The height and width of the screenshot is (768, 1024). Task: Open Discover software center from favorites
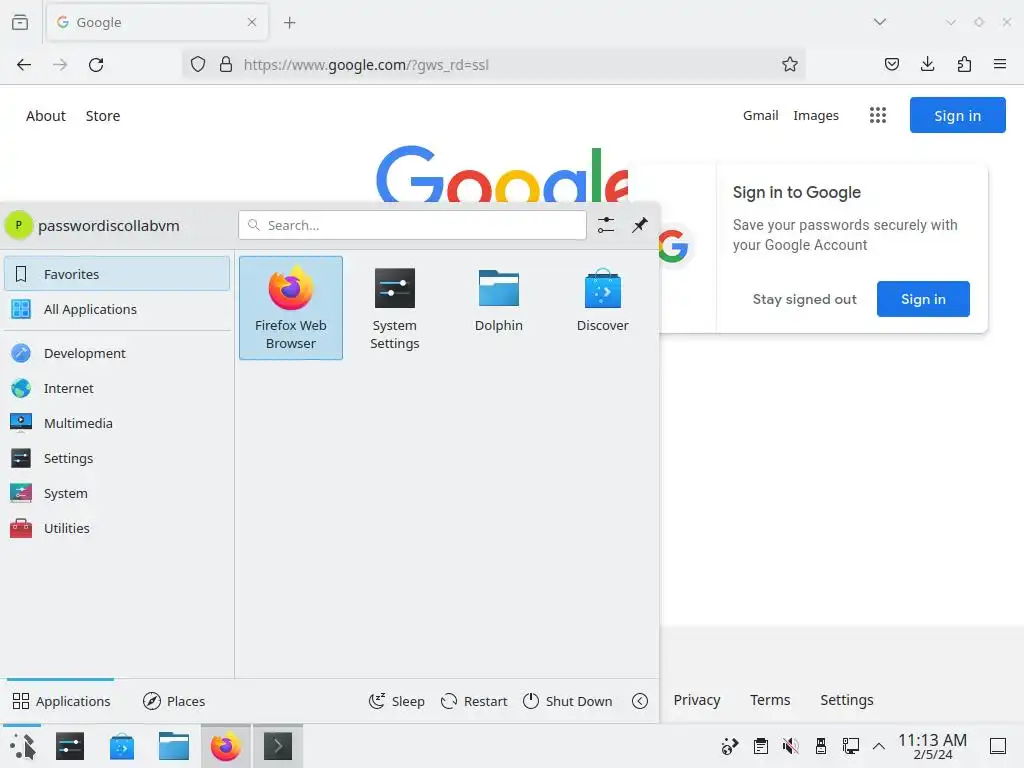602,308
